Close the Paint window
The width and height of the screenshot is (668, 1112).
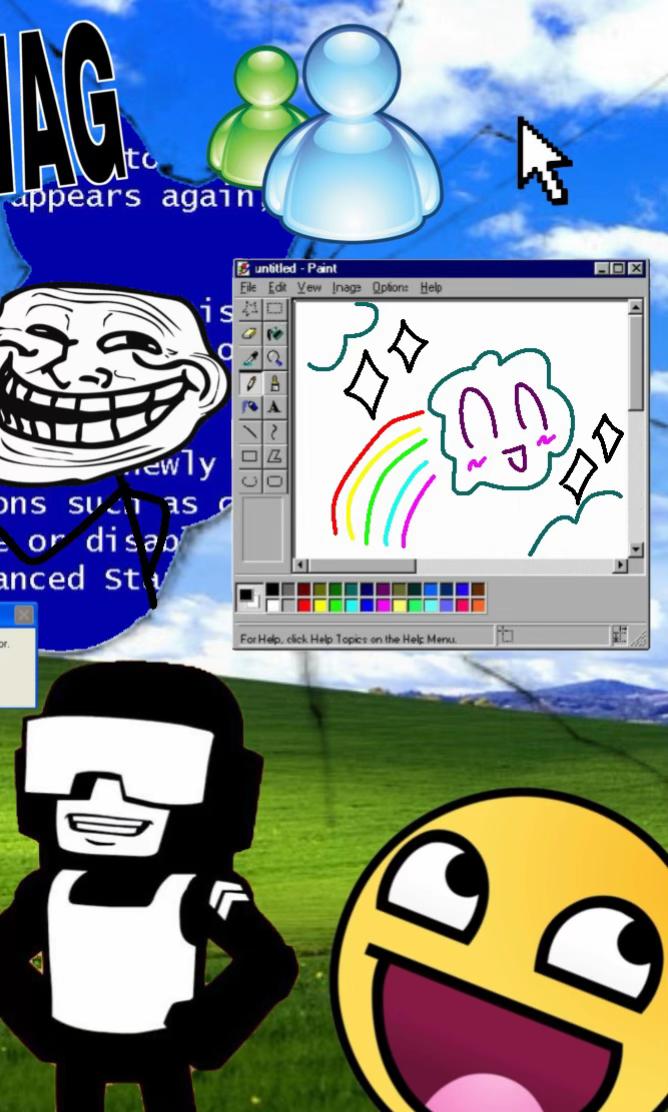pos(635,269)
